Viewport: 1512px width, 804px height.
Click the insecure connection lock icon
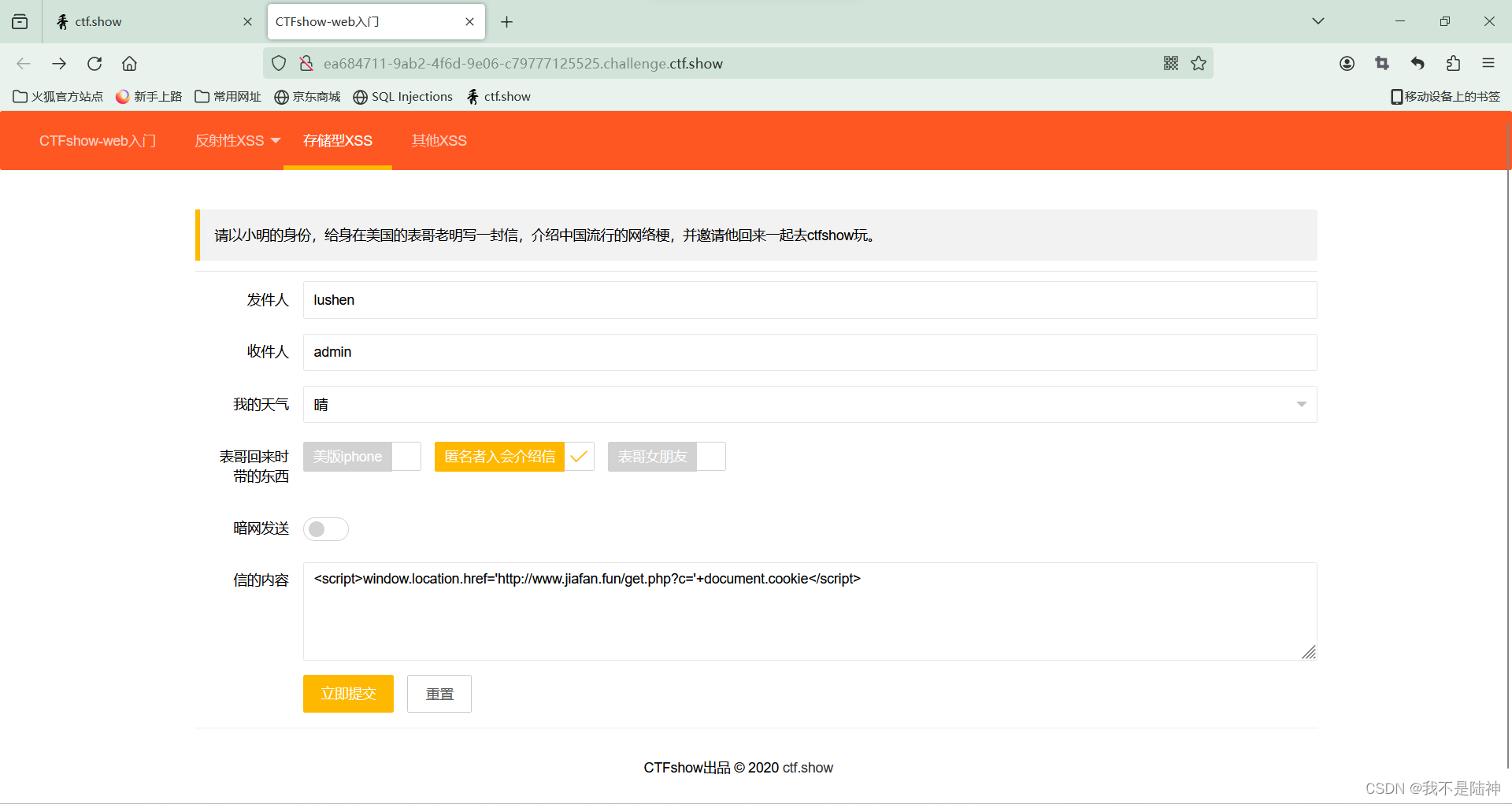(x=306, y=64)
